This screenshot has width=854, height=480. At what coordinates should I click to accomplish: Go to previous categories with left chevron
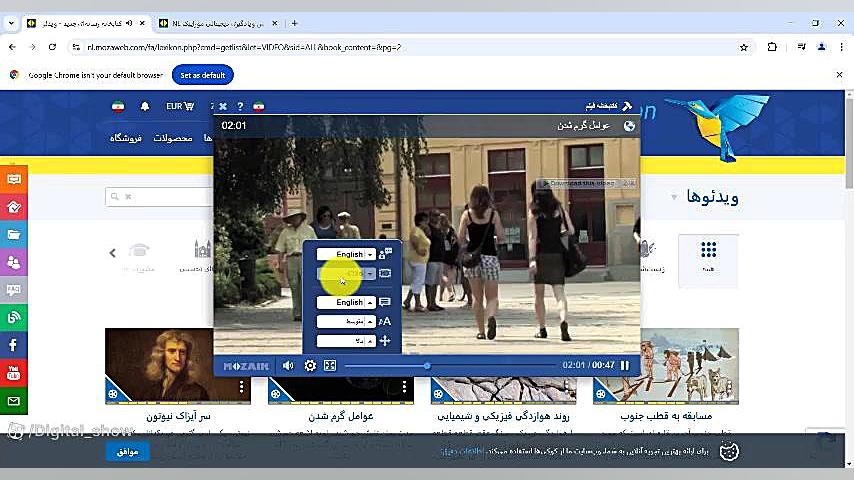tap(113, 253)
